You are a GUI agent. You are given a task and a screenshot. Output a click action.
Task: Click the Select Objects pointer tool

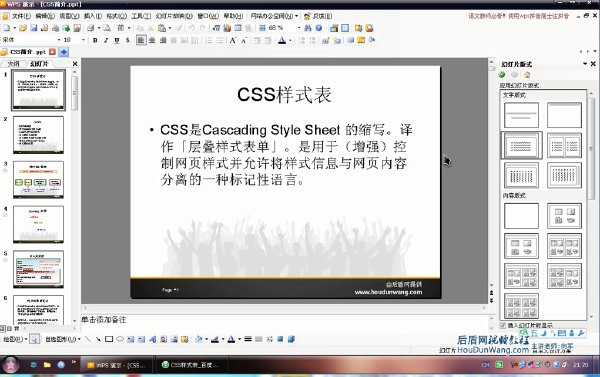tap(34, 339)
